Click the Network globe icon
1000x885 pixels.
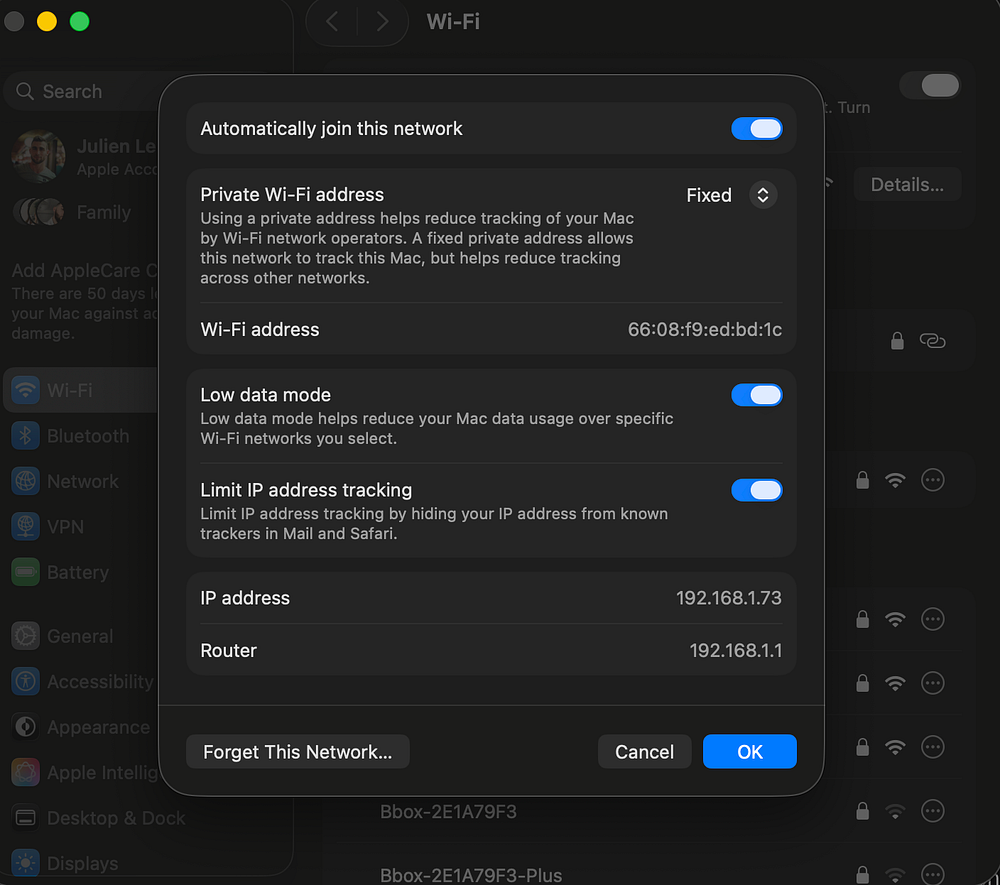26,481
